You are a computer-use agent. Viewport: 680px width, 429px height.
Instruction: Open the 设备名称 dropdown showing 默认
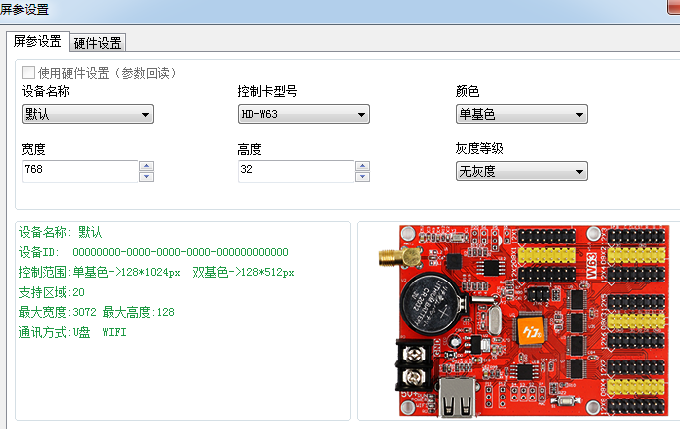pos(87,114)
